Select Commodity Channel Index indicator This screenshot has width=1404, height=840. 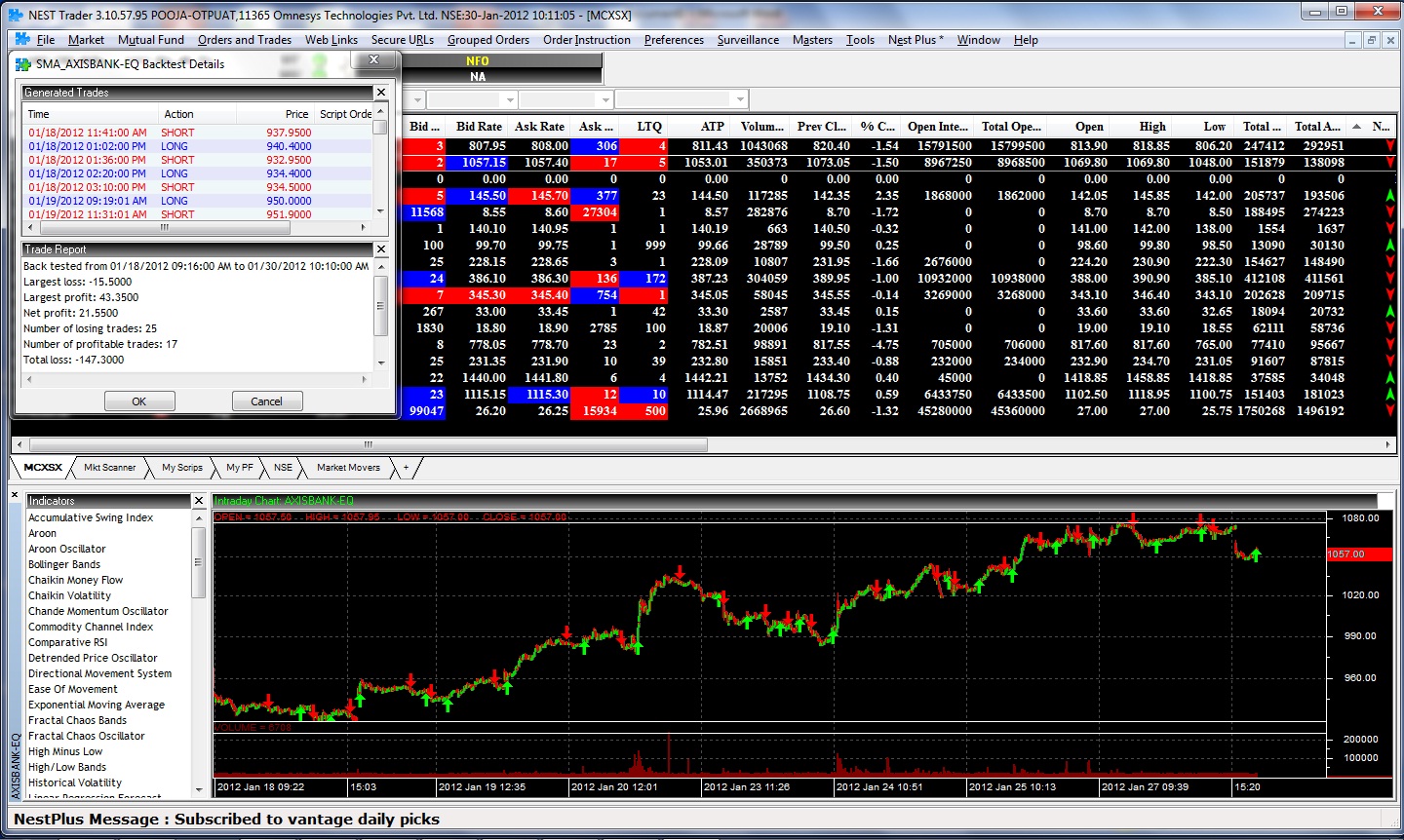tap(91, 627)
